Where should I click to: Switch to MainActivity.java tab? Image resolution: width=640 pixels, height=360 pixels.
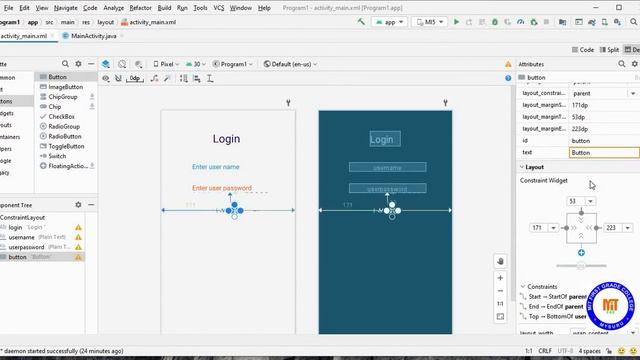[93, 36]
